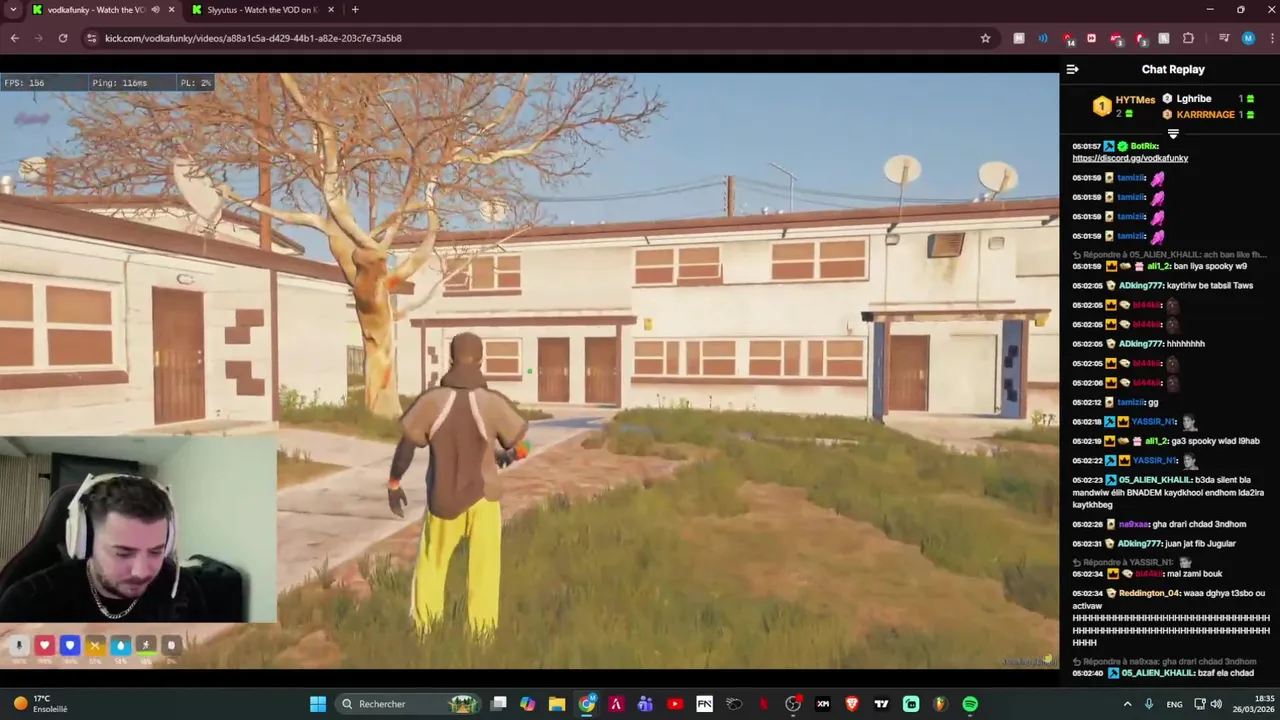
Task: Open YouTube app from the taskbar
Action: coord(675,704)
